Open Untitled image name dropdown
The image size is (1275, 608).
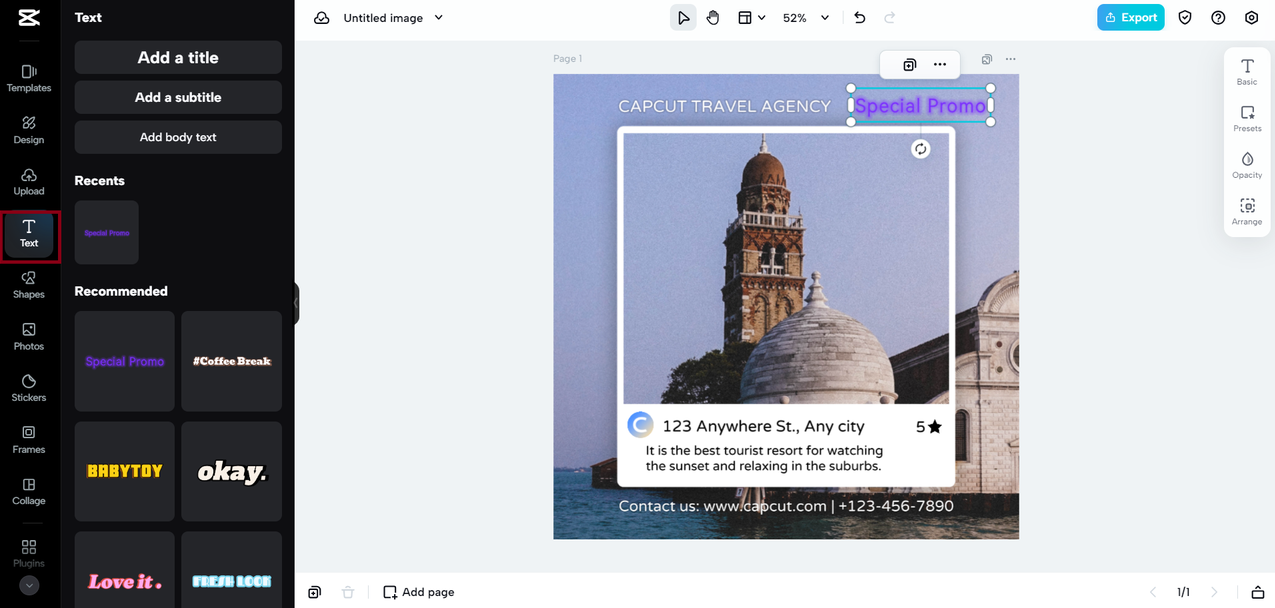click(x=393, y=18)
